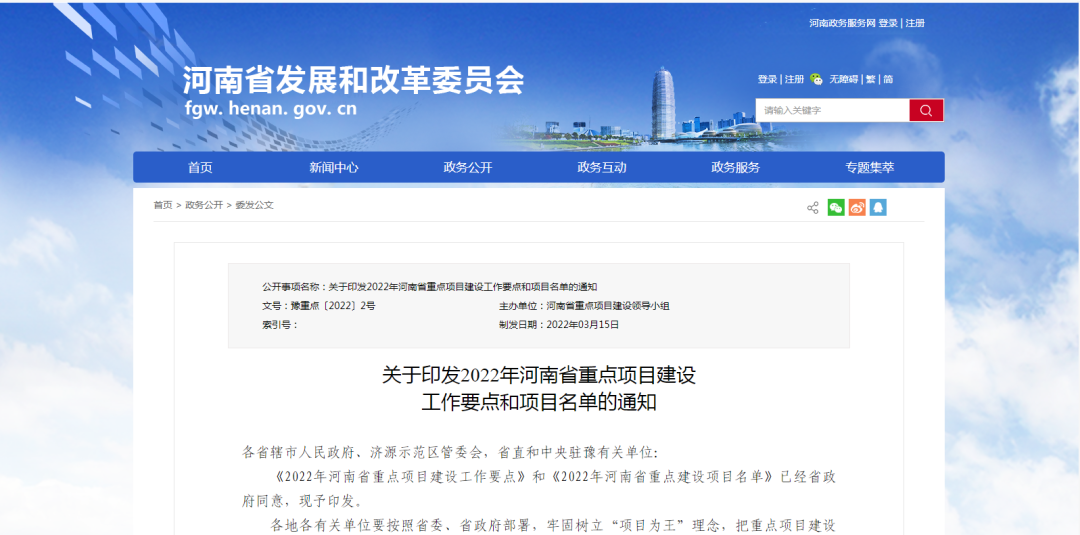Click the 索引号： label
The width and height of the screenshot is (1080, 535).
pyautogui.click(x=280, y=325)
